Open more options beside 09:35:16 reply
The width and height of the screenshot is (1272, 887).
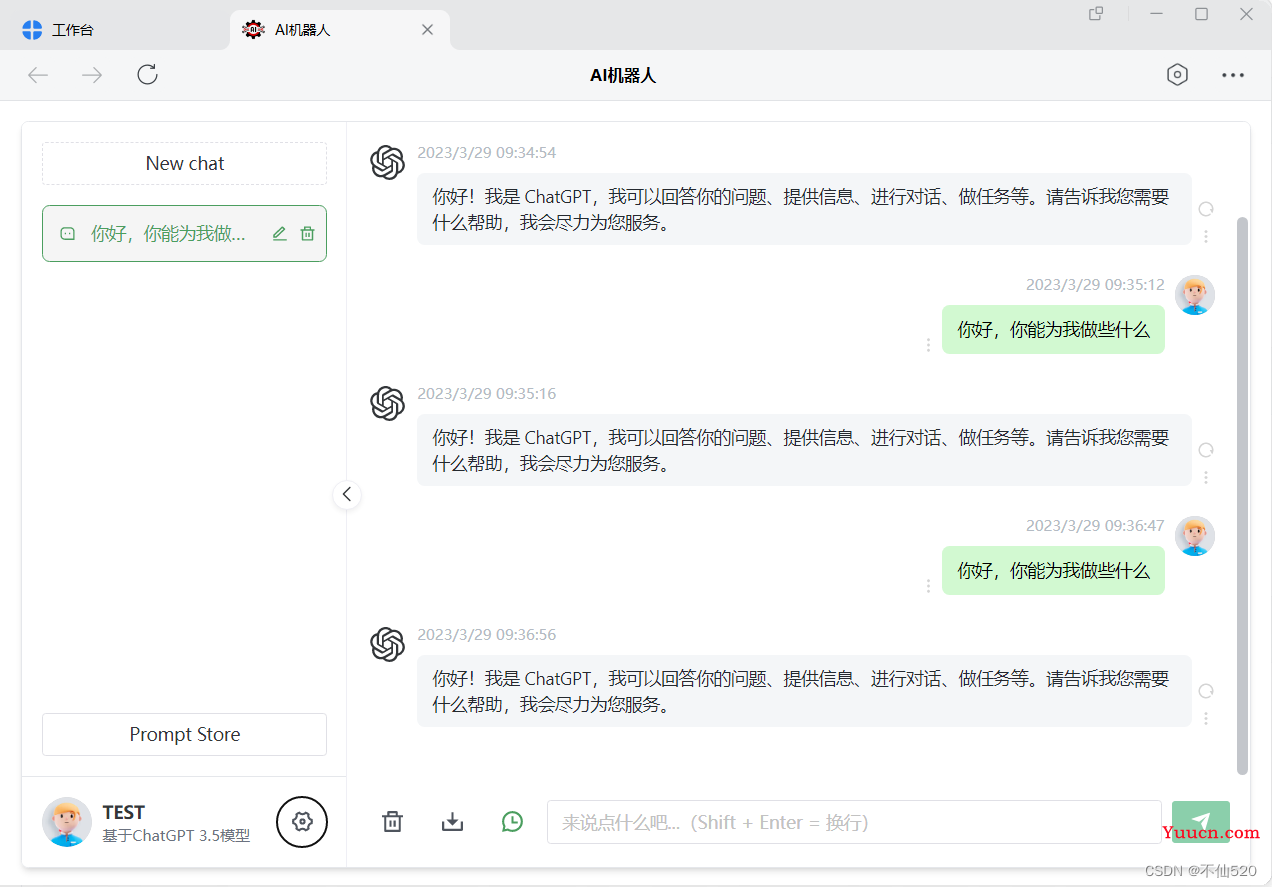click(1206, 478)
